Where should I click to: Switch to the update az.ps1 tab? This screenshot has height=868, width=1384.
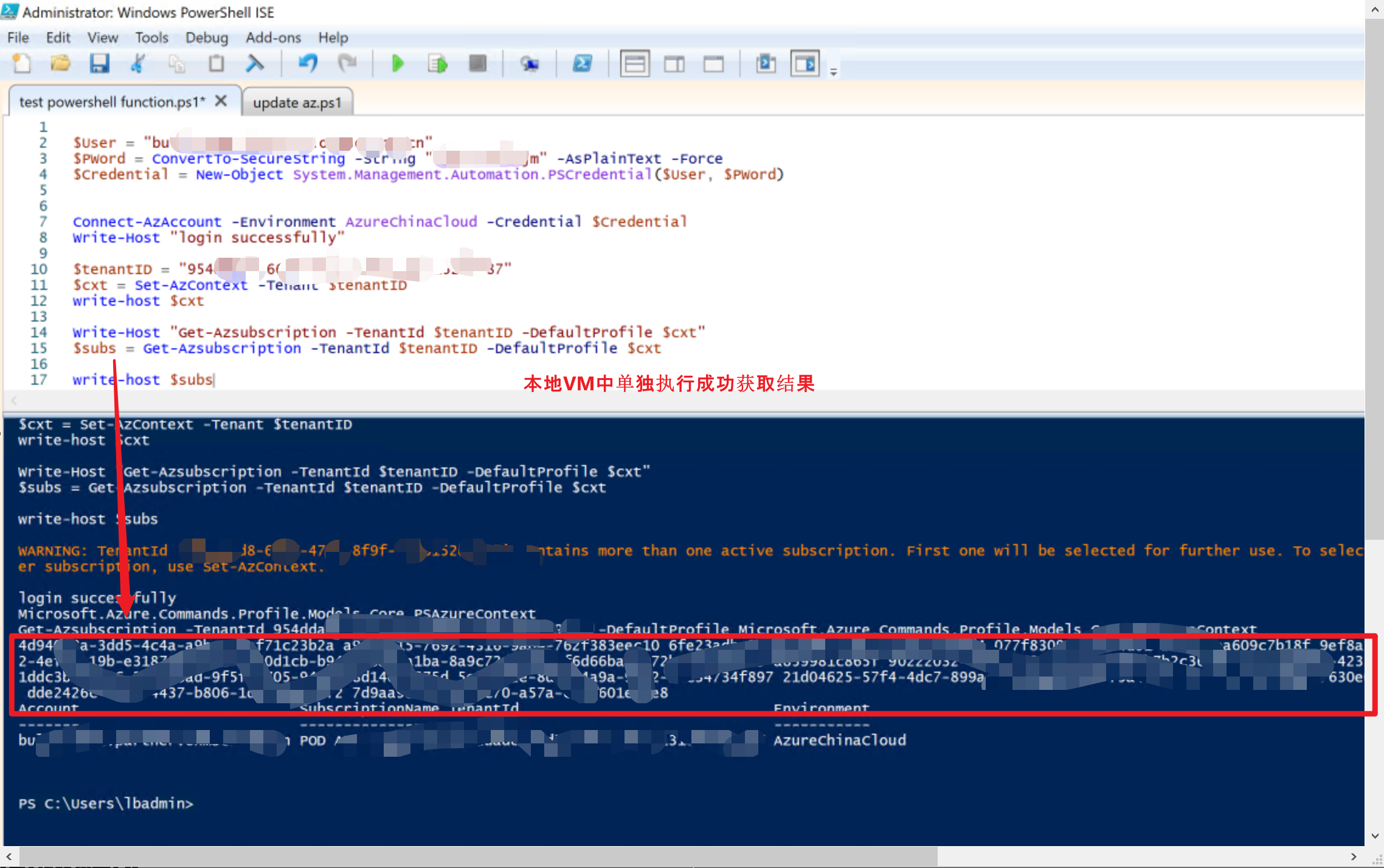(x=297, y=103)
